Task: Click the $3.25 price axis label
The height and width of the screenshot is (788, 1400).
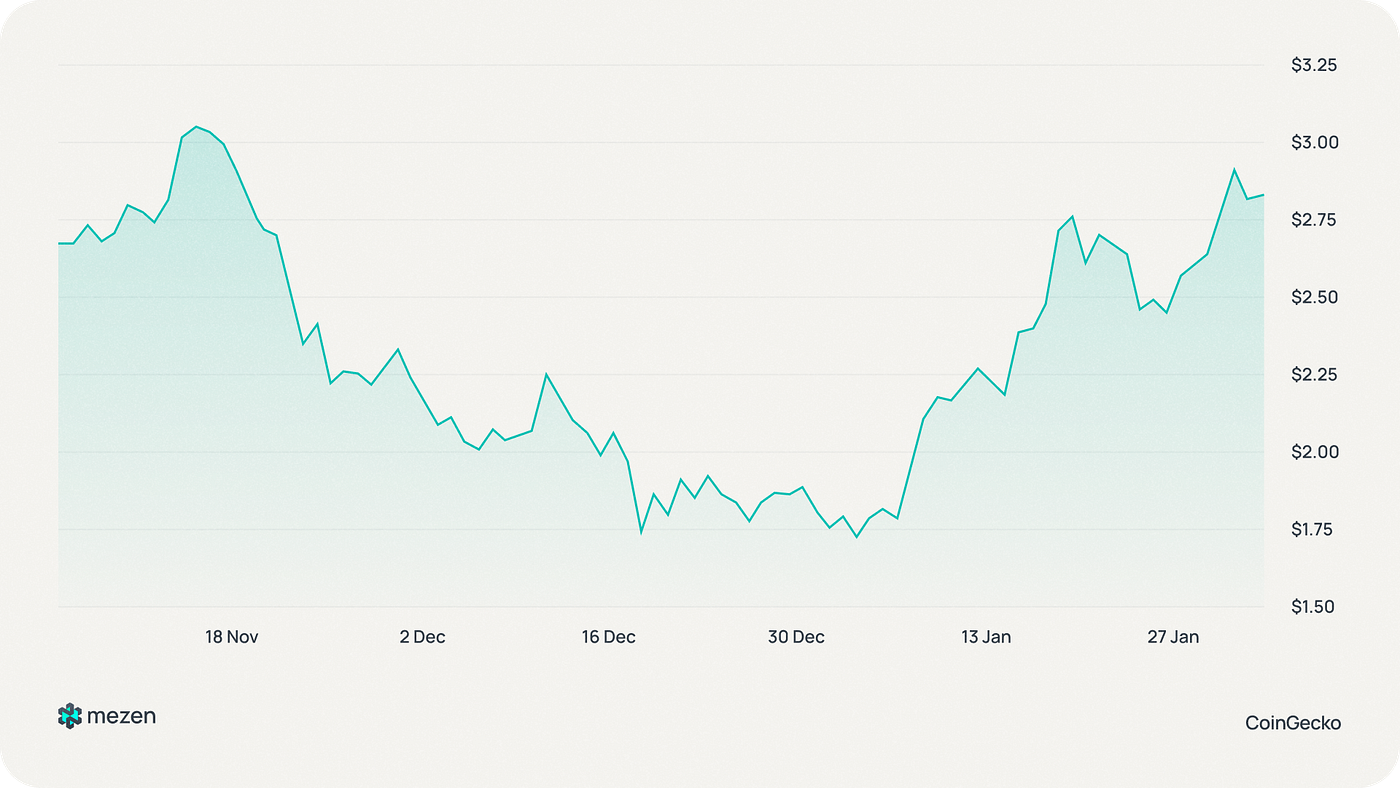Action: [x=1314, y=65]
